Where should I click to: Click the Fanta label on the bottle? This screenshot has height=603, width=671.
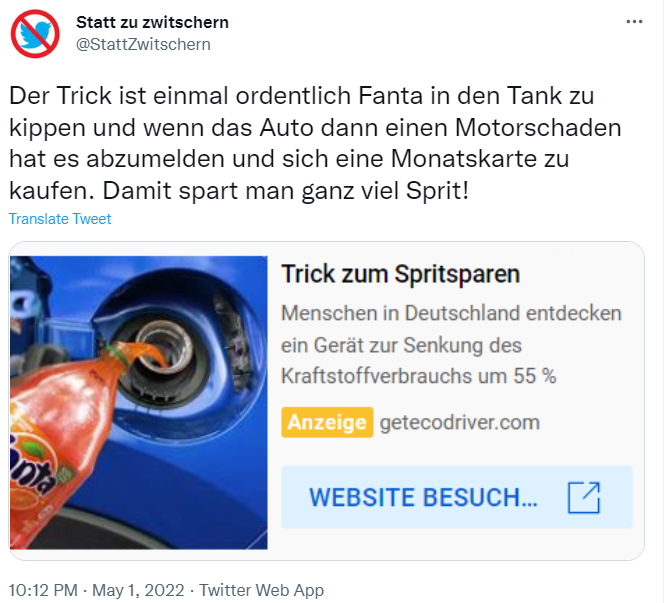pyautogui.click(x=32, y=466)
